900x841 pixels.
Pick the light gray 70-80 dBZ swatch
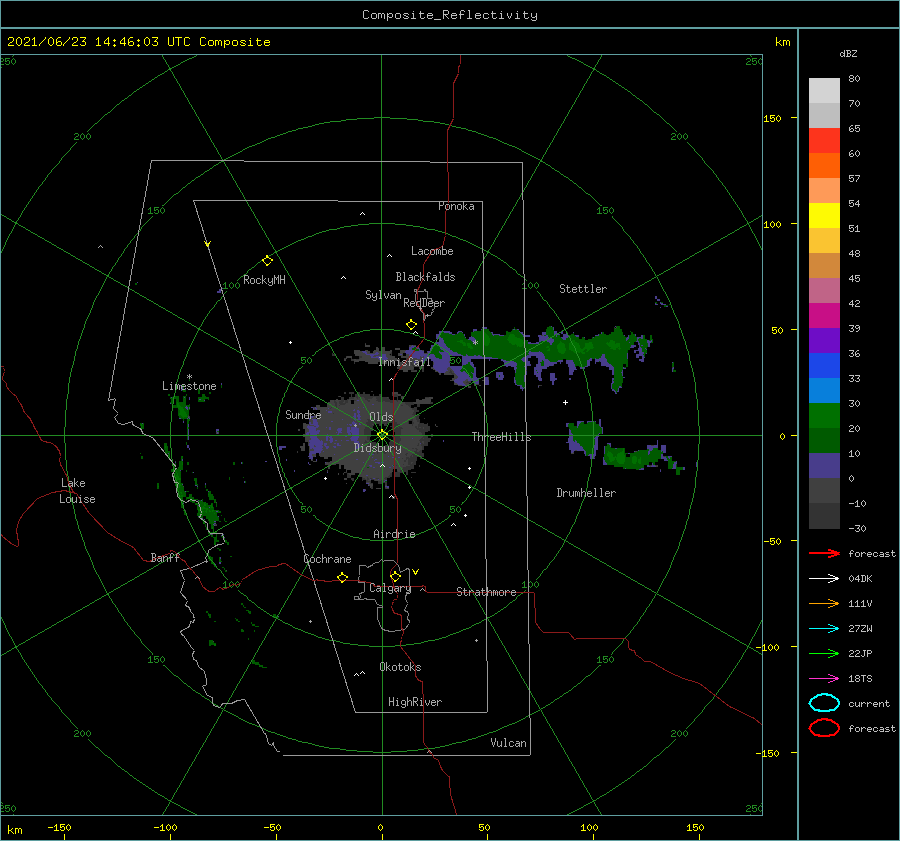pyautogui.click(x=824, y=91)
